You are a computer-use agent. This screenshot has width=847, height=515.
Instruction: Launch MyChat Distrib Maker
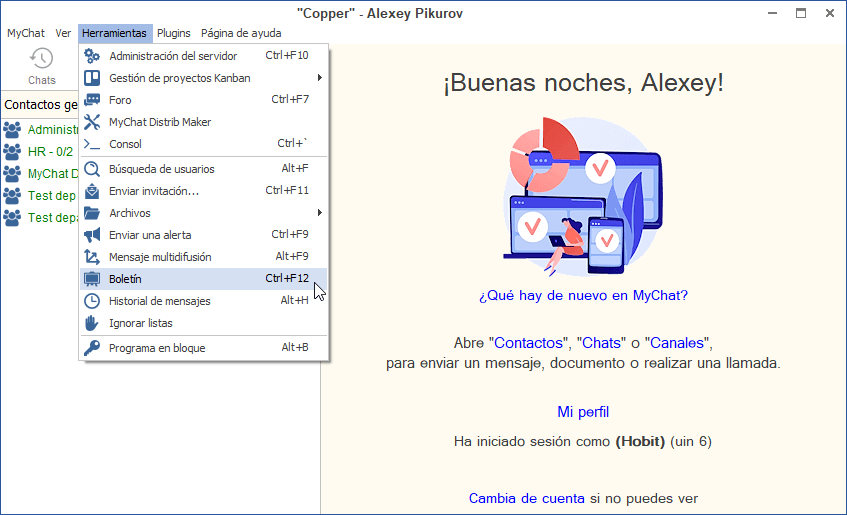click(204, 122)
